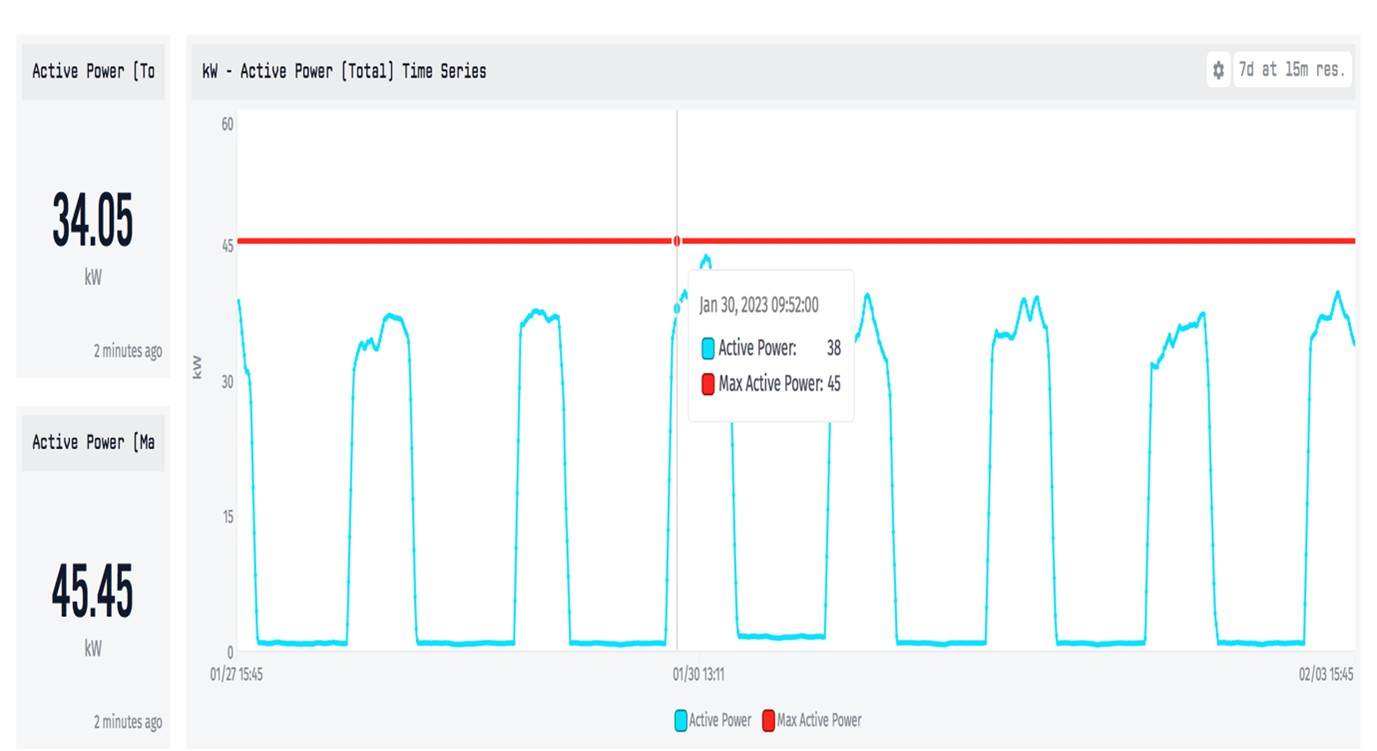Open the chart settings gear icon
This screenshot has height=751, width=1377.
tap(1217, 71)
